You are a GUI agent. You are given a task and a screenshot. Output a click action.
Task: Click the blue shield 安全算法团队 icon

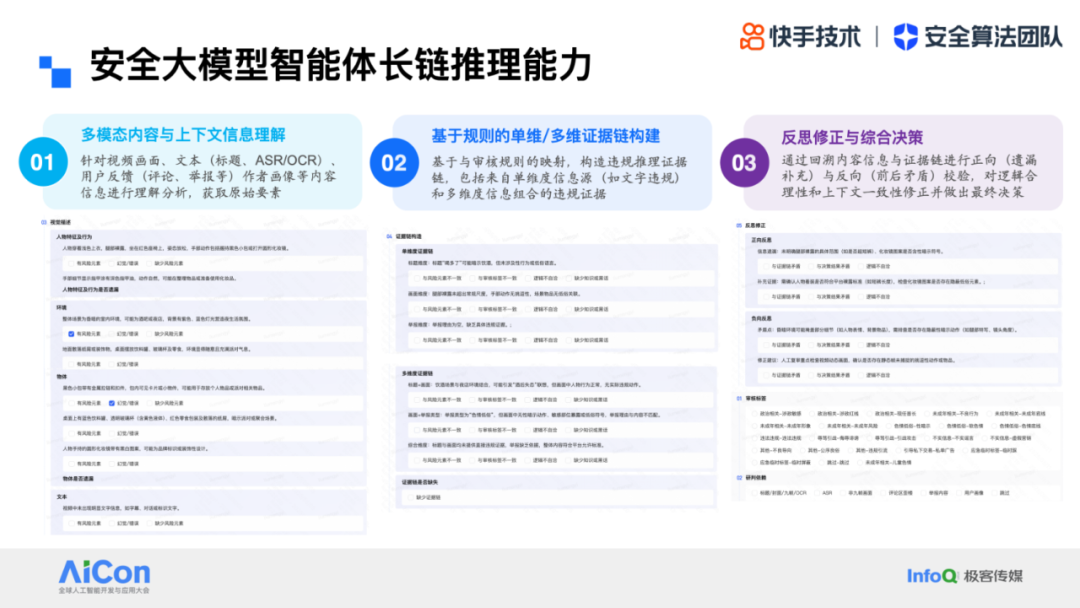point(906,36)
